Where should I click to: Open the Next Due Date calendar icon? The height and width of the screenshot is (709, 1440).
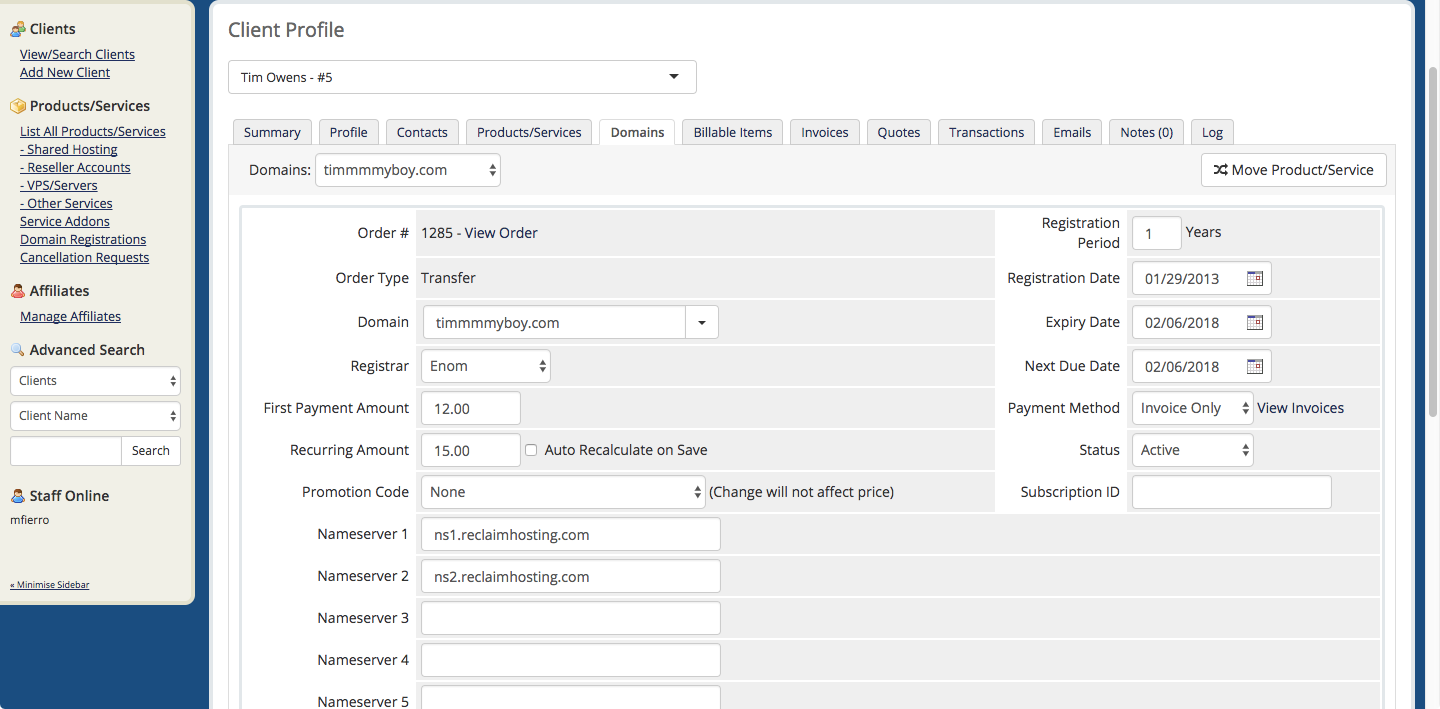pos(1255,366)
